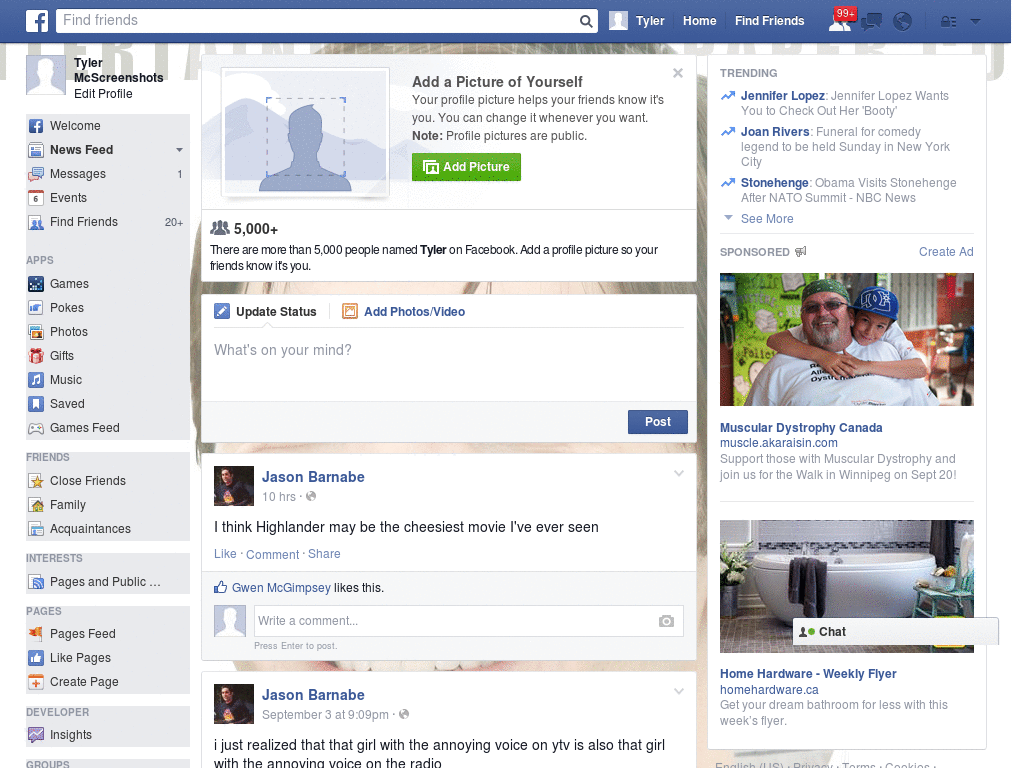The image size is (1024, 768).
Task: Click the search magnifier icon
Action: pyautogui.click(x=586, y=21)
